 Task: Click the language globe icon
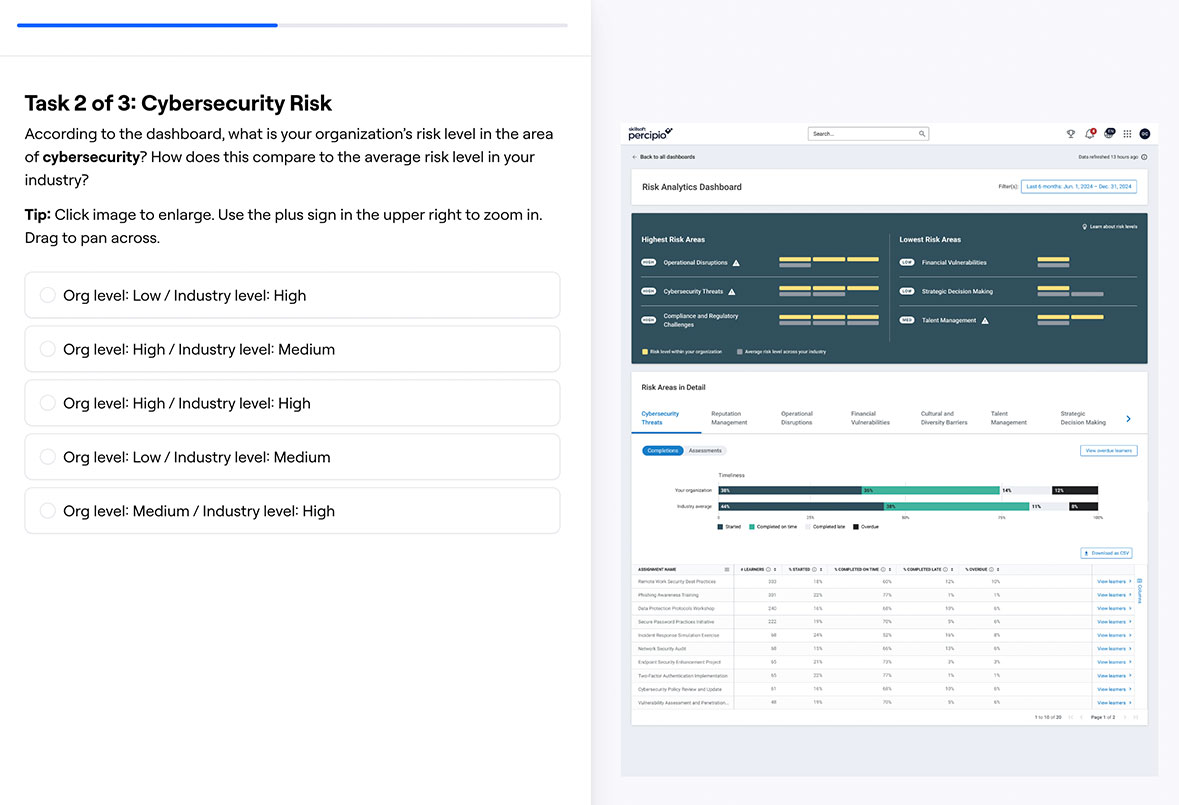pyautogui.click(x=1108, y=134)
